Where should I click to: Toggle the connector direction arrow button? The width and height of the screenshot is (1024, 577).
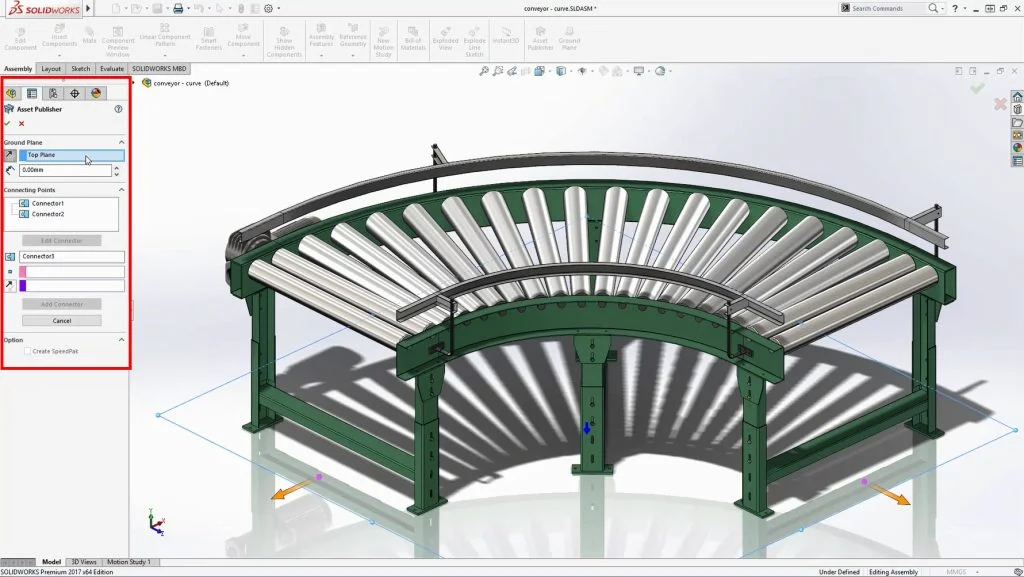[10, 286]
